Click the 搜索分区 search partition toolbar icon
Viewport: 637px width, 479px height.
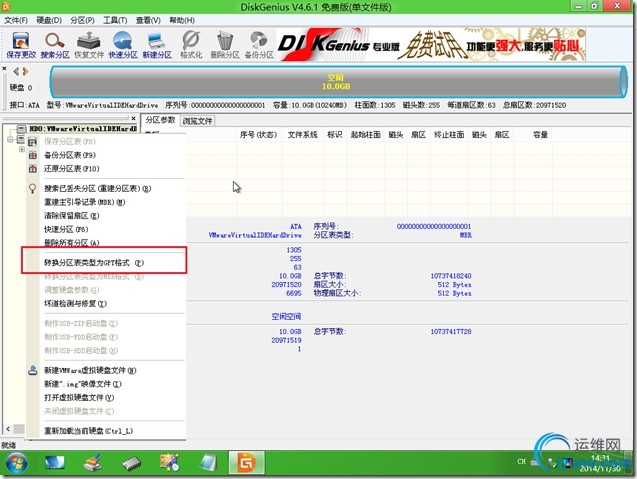click(x=55, y=45)
